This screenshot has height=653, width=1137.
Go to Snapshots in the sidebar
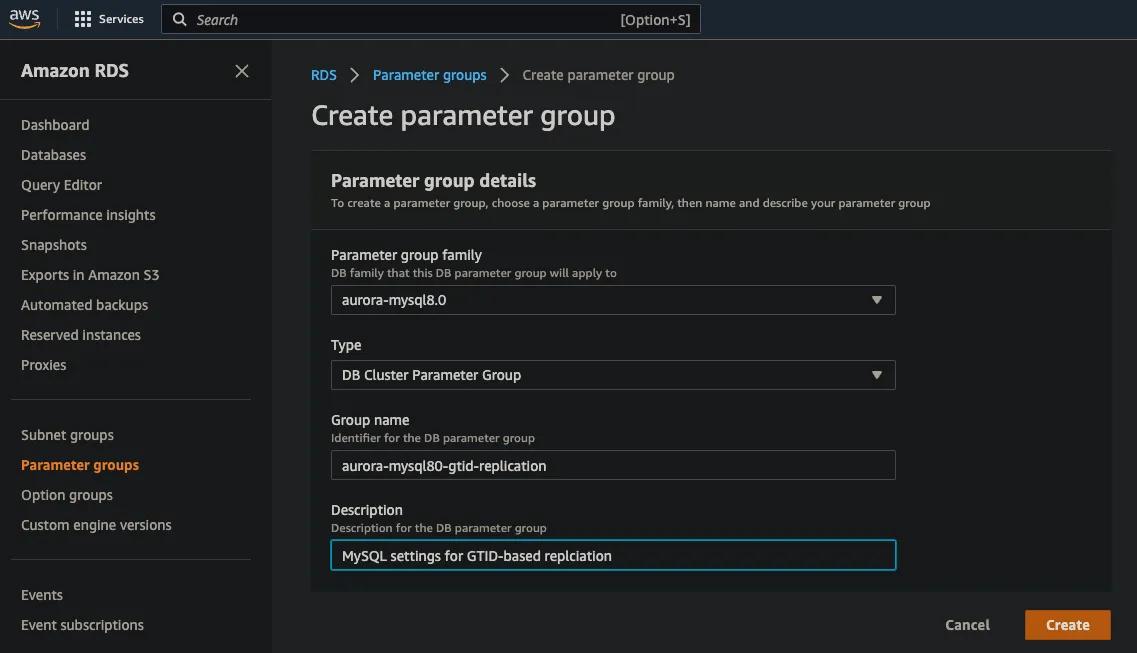(53, 244)
